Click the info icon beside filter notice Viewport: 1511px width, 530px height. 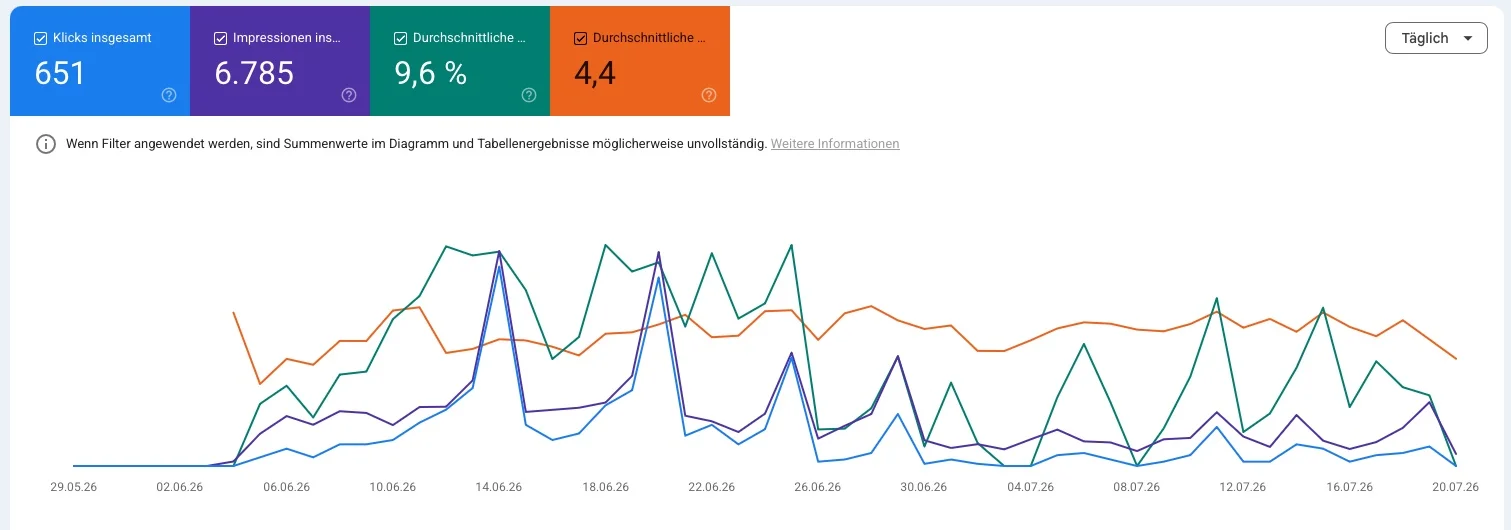[46, 144]
